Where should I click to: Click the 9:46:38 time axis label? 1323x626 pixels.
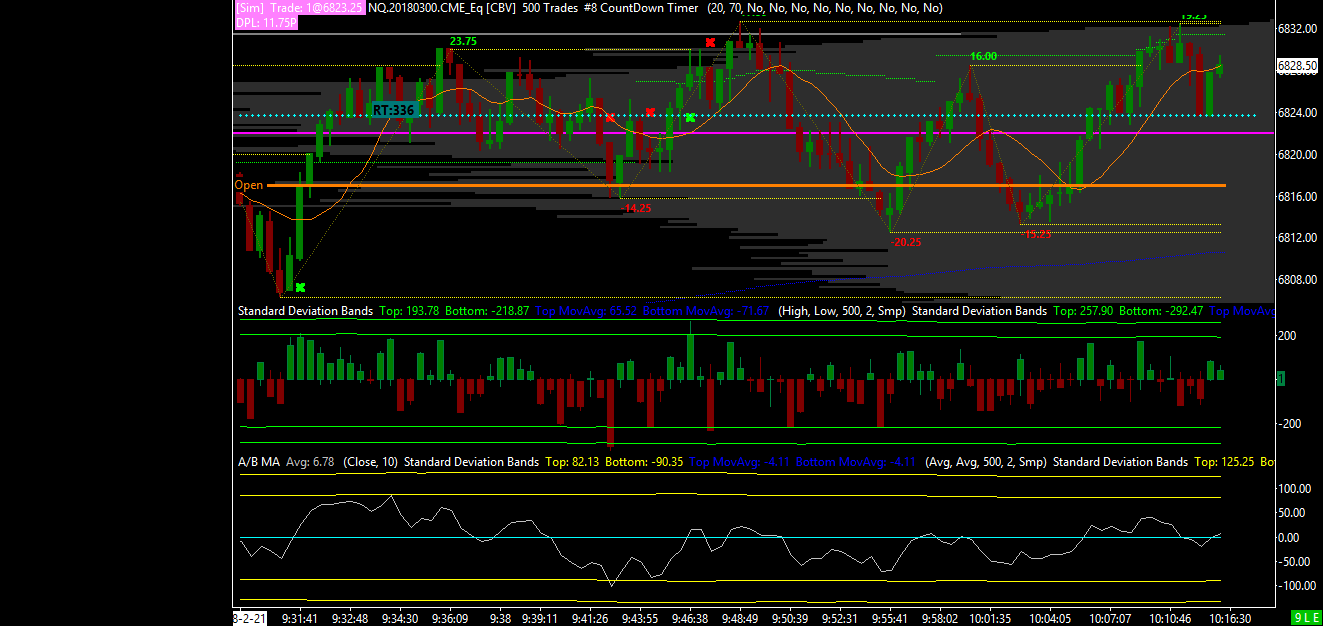pyautogui.click(x=690, y=618)
